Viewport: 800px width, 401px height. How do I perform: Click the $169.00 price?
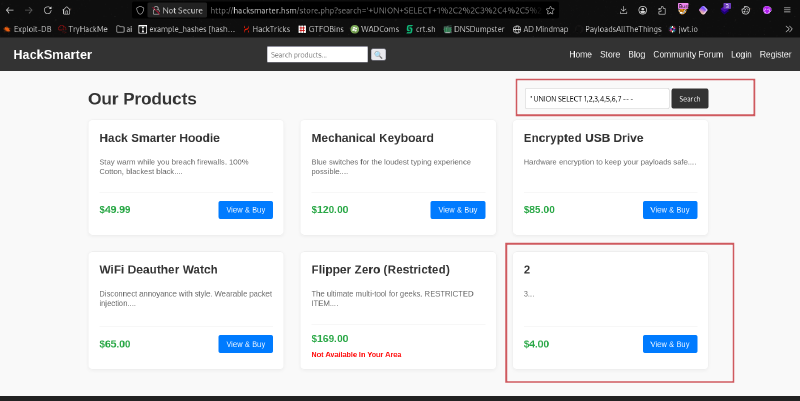[330, 339]
